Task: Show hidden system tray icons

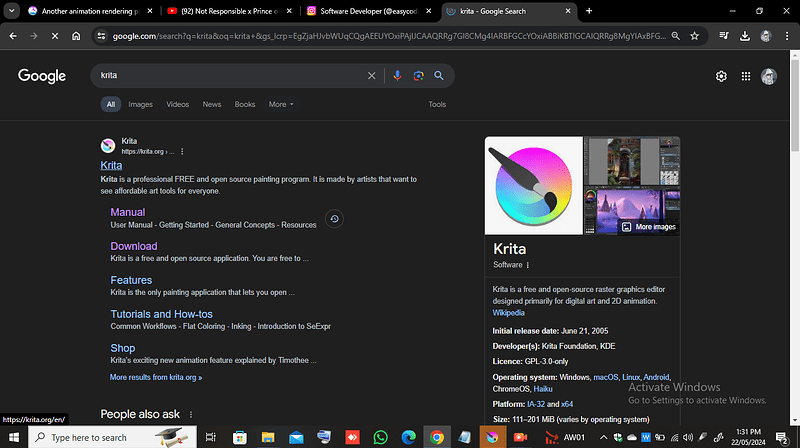Action: click(x=603, y=437)
